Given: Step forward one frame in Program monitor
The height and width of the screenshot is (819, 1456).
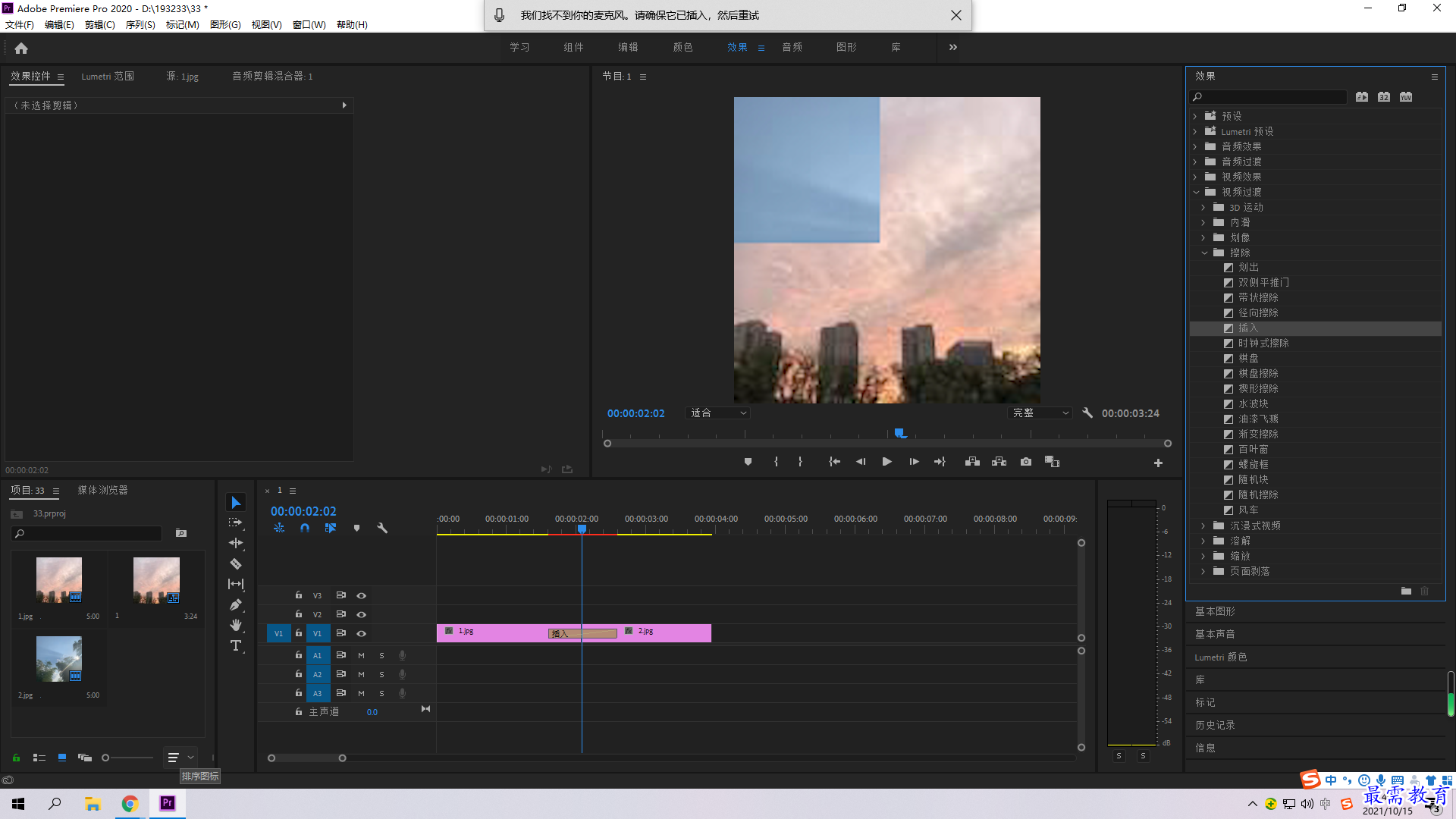Looking at the screenshot, I should [x=914, y=462].
